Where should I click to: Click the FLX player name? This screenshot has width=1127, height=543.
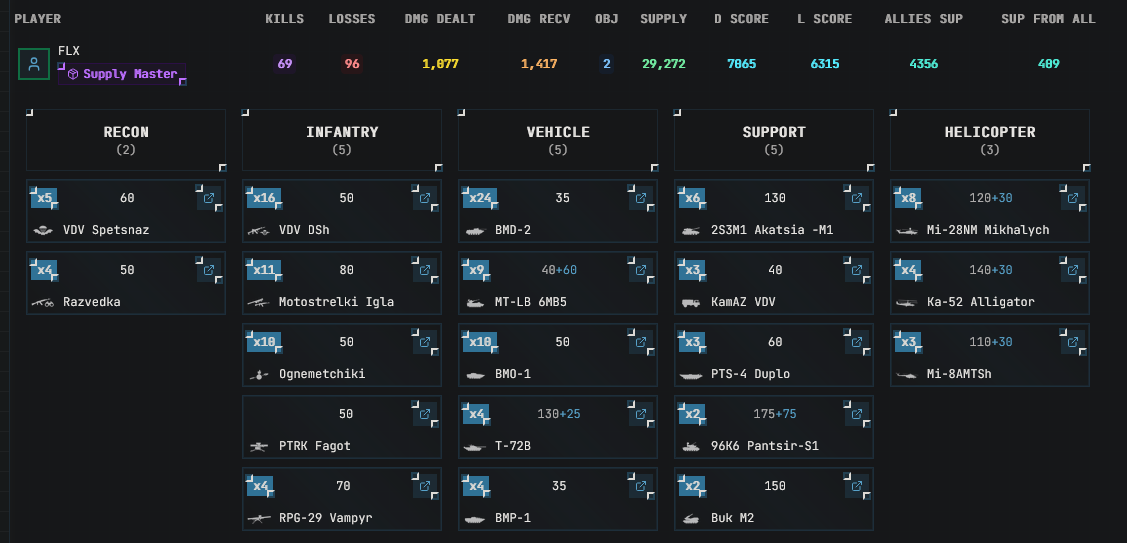tap(69, 50)
